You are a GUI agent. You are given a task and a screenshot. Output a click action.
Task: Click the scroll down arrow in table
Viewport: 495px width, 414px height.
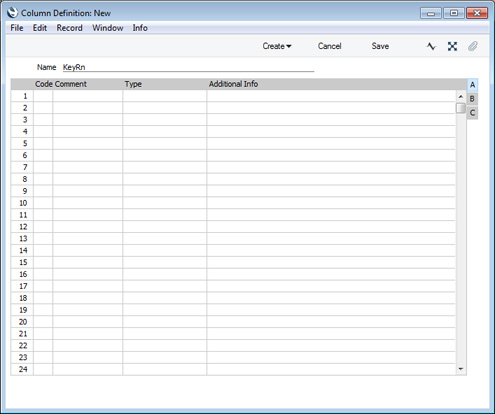[x=461, y=369]
